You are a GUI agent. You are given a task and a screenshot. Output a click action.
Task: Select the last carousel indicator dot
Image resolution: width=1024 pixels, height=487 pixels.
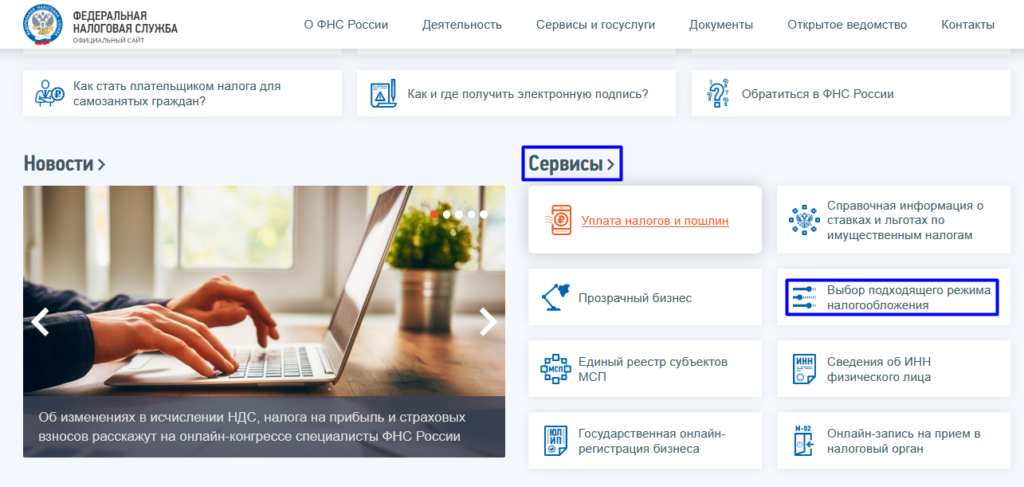pos(483,214)
